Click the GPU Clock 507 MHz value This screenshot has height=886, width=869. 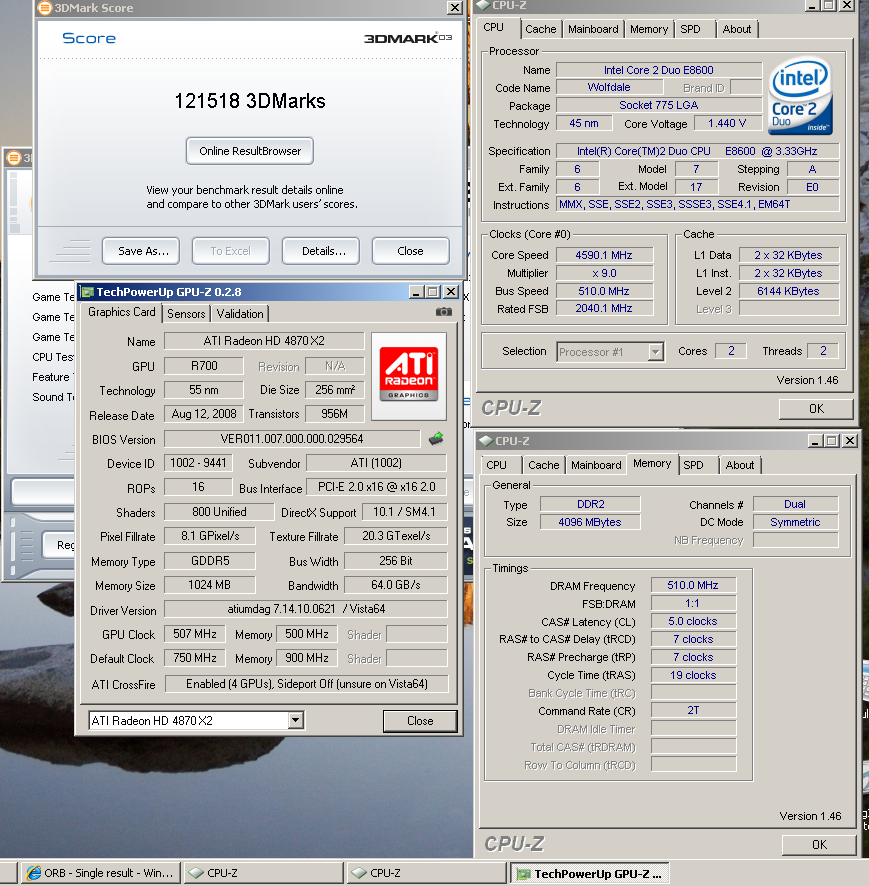click(x=194, y=634)
